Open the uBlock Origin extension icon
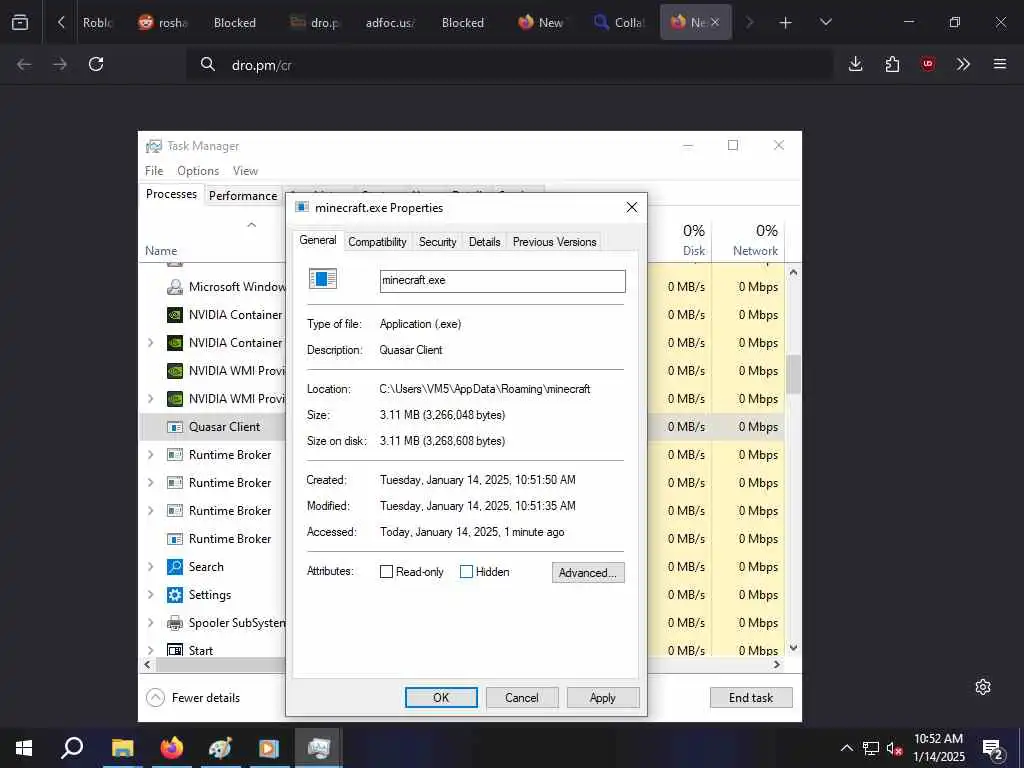The image size is (1024, 768). click(x=928, y=64)
